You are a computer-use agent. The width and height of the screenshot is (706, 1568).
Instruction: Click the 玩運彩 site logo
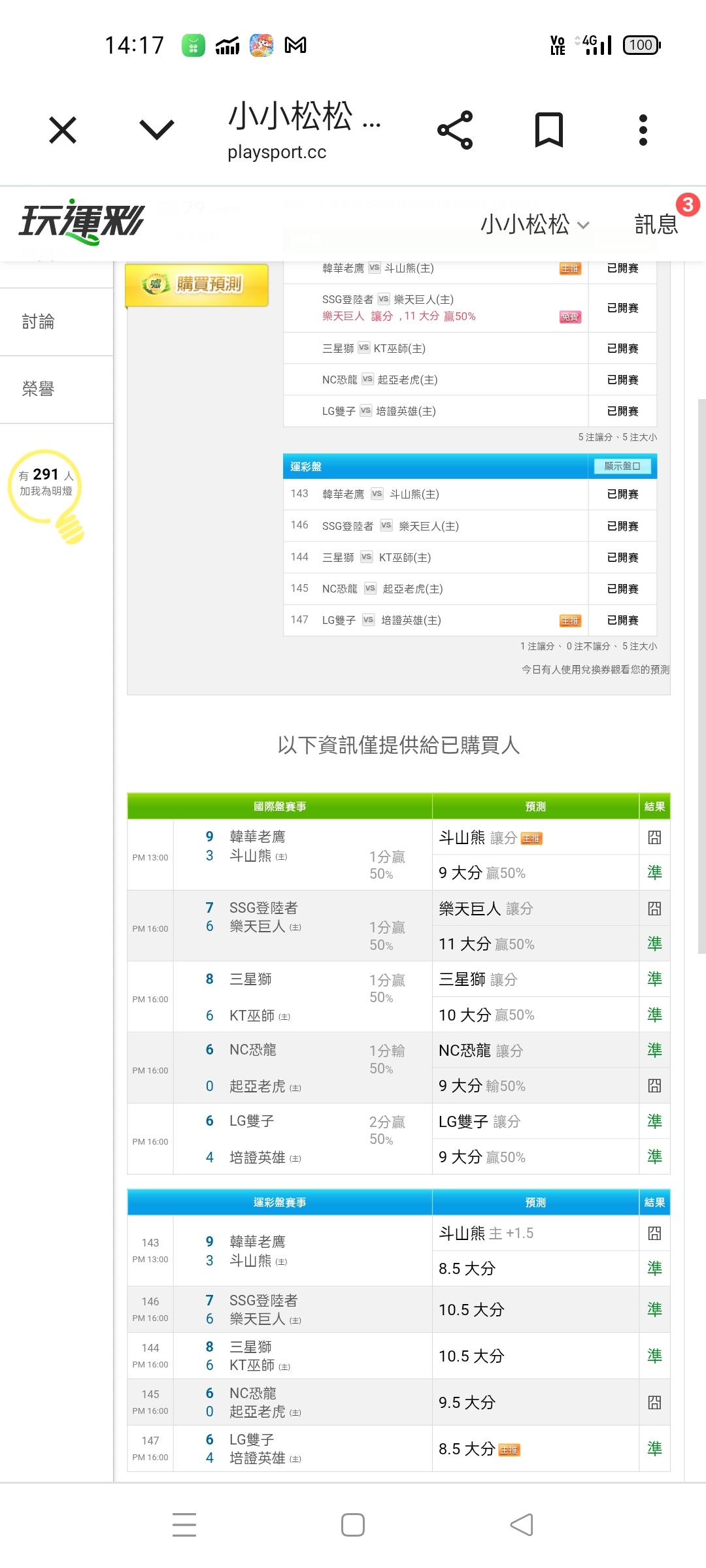tap(82, 222)
